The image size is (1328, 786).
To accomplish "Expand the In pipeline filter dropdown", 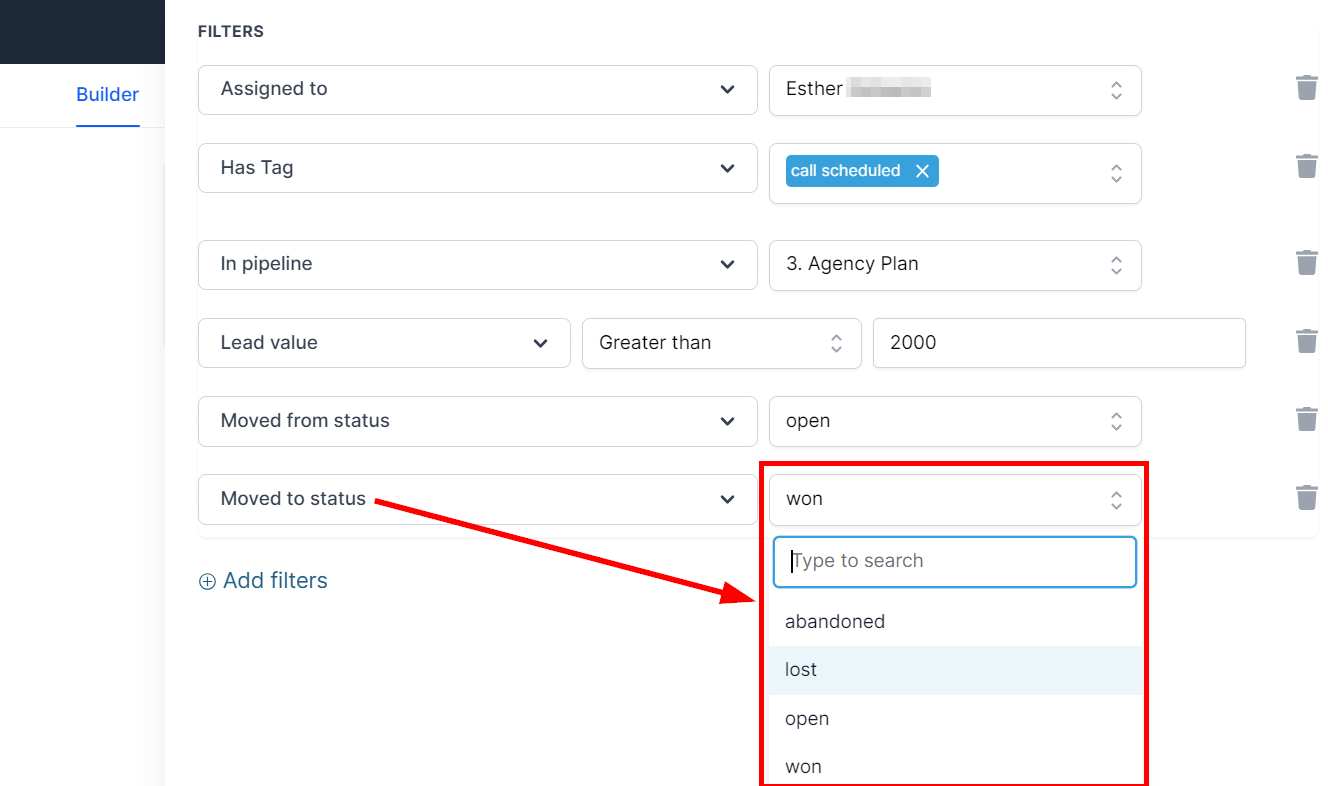I will click(x=477, y=264).
